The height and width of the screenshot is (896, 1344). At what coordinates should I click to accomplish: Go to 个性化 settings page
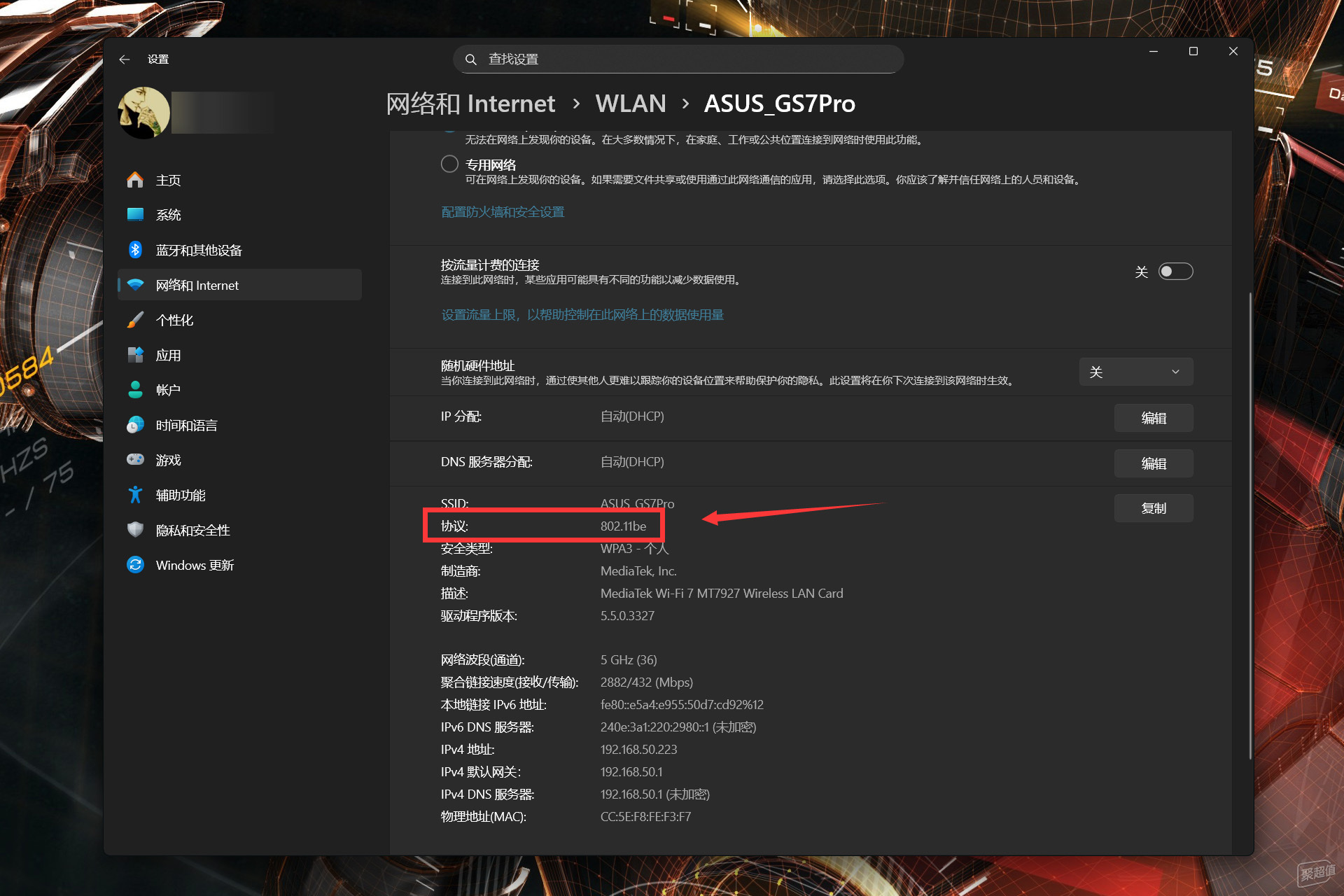click(x=239, y=320)
